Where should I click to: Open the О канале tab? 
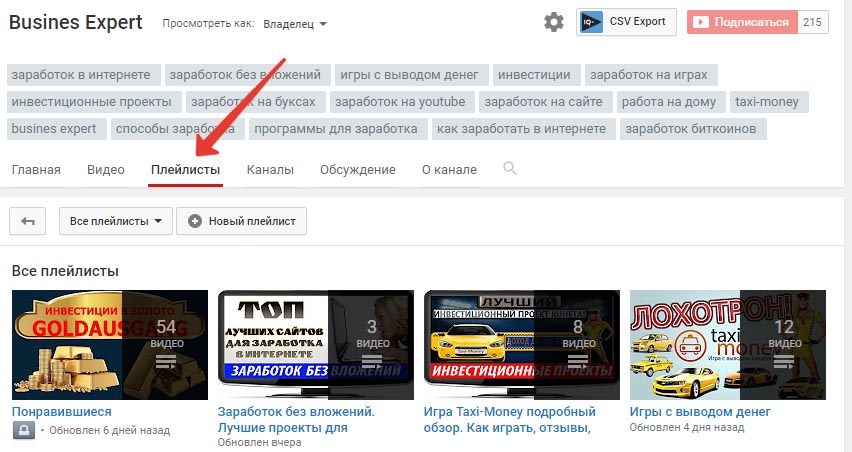tap(449, 170)
